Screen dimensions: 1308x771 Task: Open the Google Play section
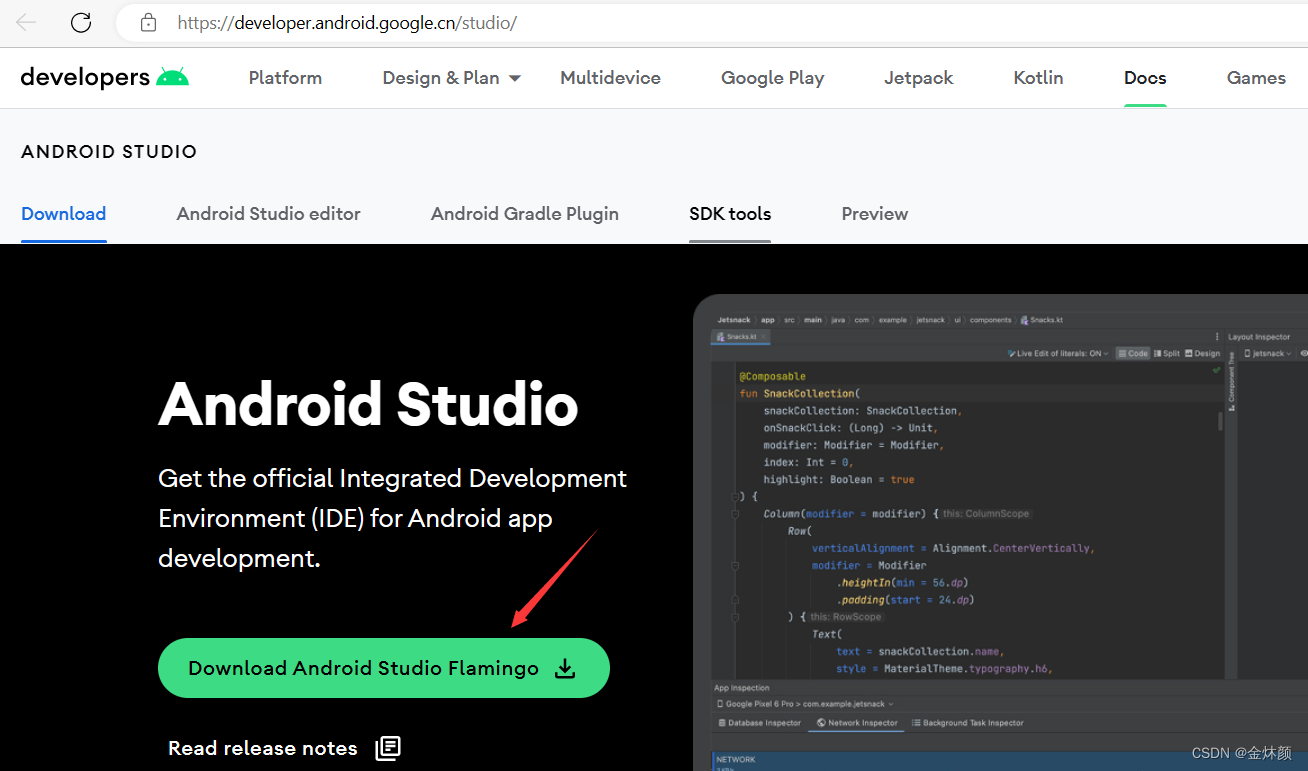[x=772, y=77]
